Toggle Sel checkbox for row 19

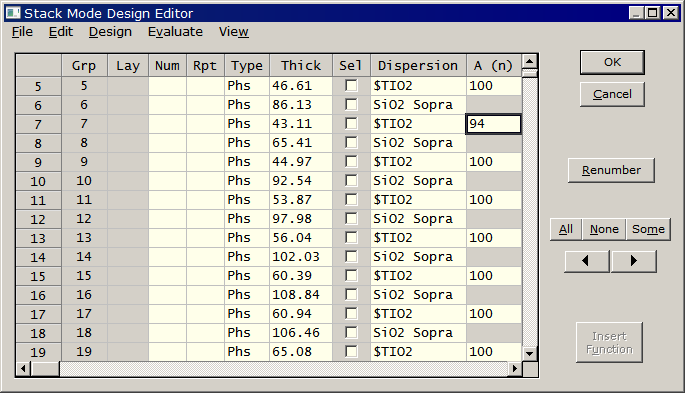(x=351, y=352)
